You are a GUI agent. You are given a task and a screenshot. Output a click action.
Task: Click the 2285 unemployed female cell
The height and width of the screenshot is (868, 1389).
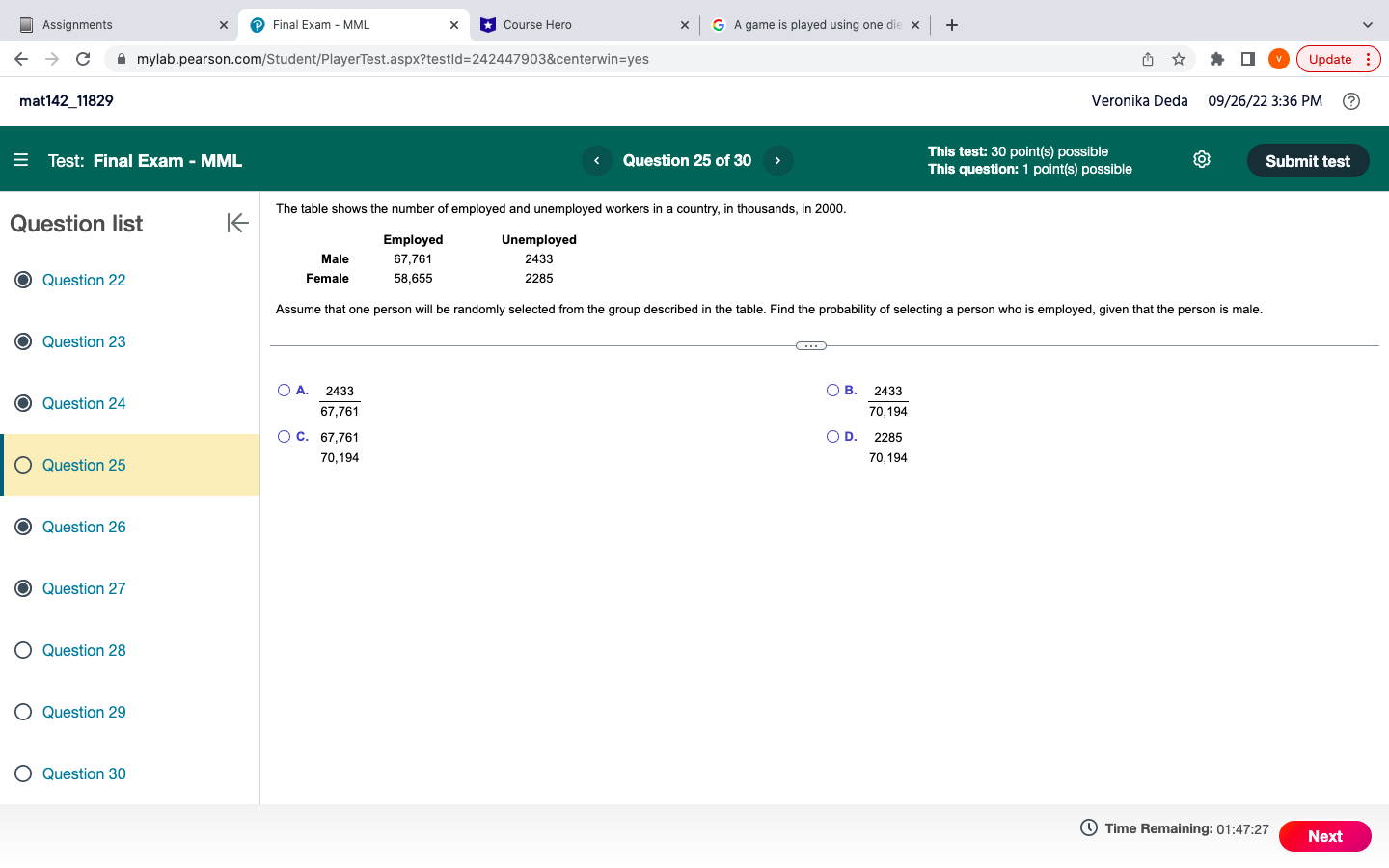click(539, 278)
